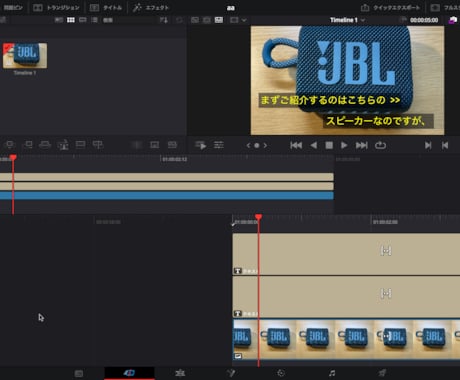The height and width of the screenshot is (380, 460).
Task: Expand the viewer display options chevron
Action: coord(244,20)
